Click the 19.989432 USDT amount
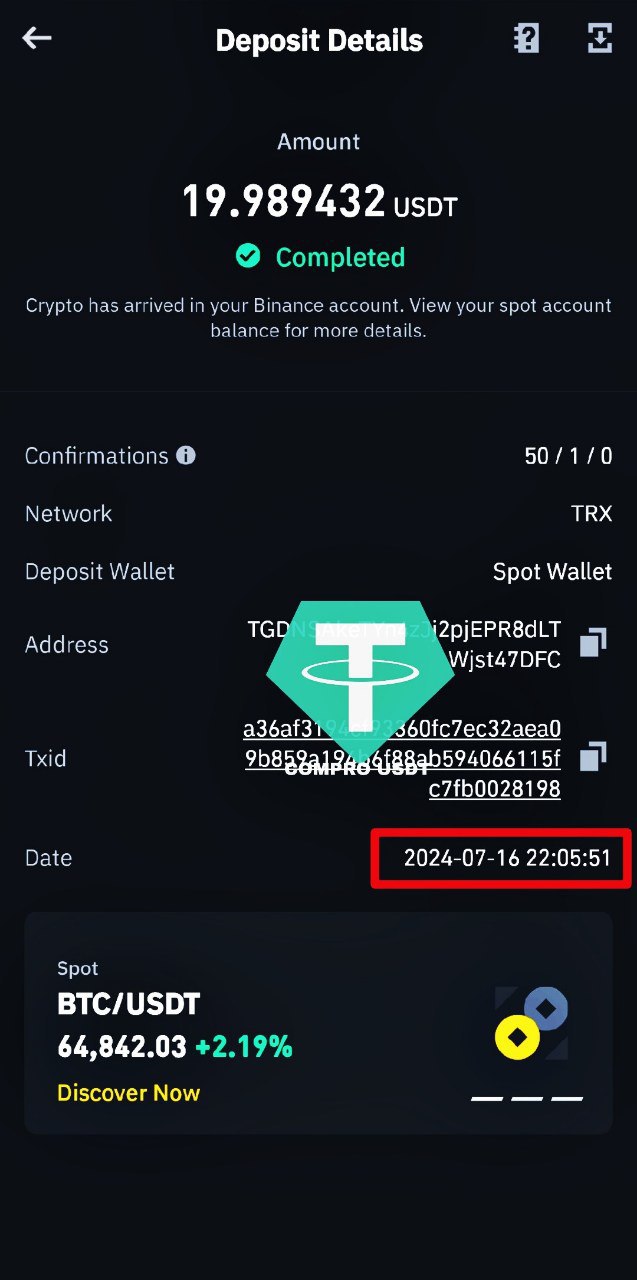 tap(319, 202)
